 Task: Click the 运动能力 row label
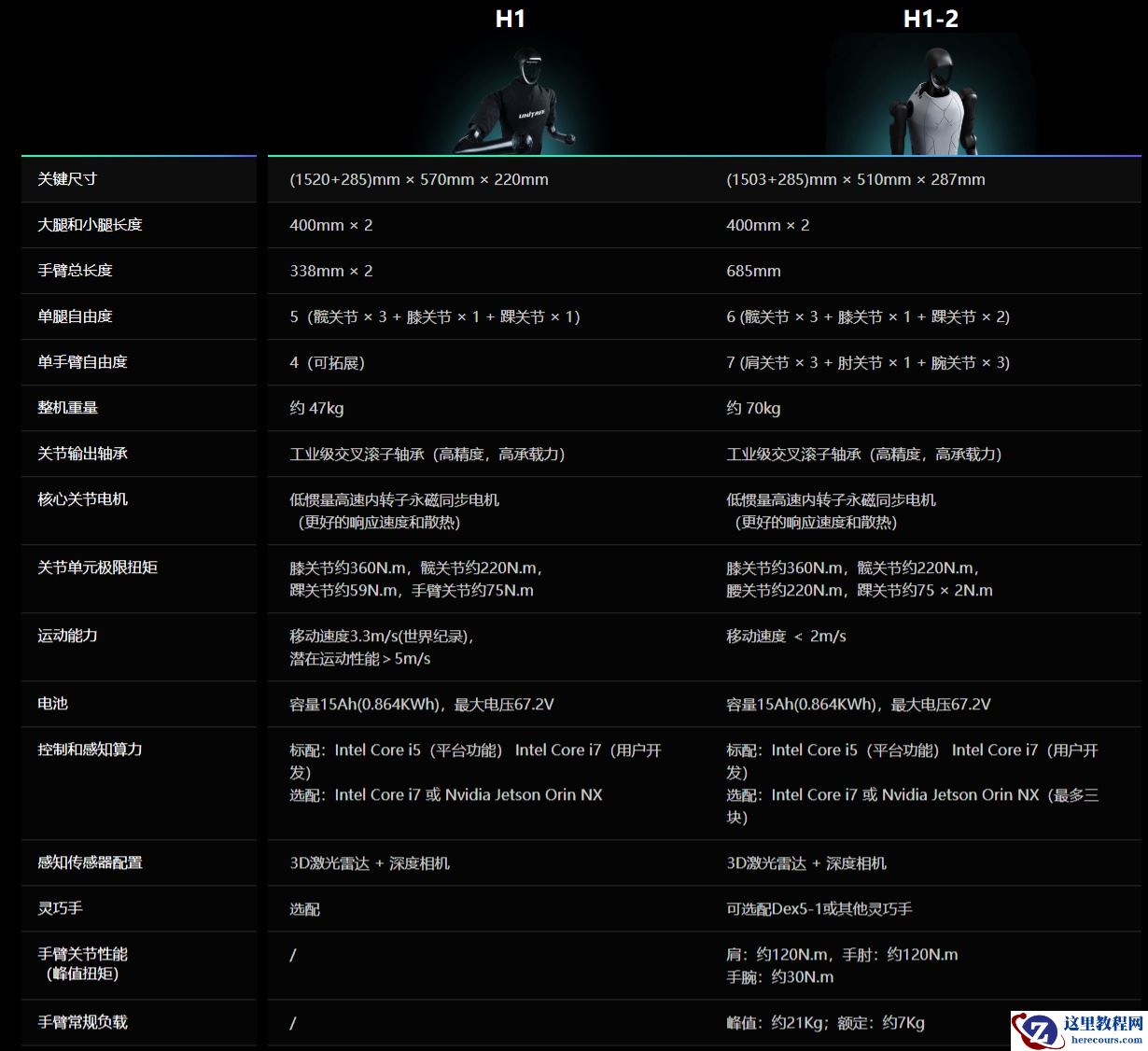tap(67, 636)
